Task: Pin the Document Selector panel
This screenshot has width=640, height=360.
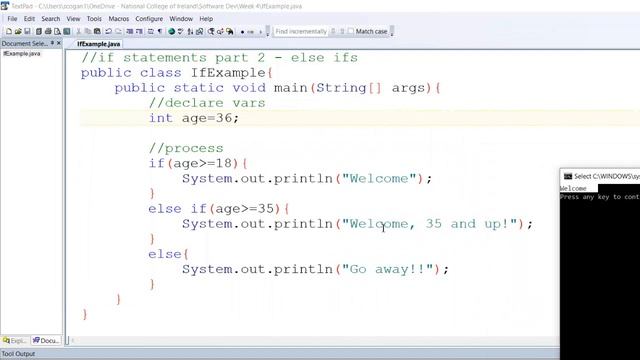Action: 52,43
